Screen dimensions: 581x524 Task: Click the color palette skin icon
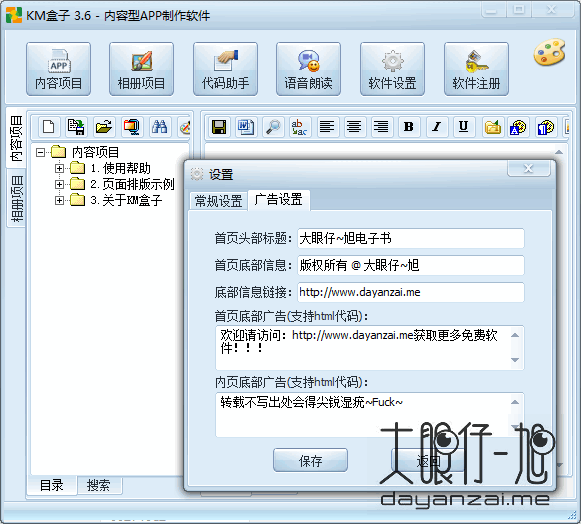click(x=549, y=53)
